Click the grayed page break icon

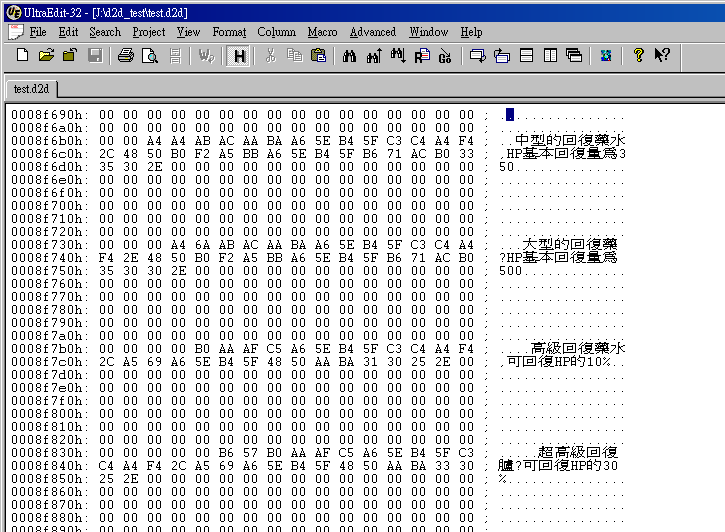tap(175, 55)
